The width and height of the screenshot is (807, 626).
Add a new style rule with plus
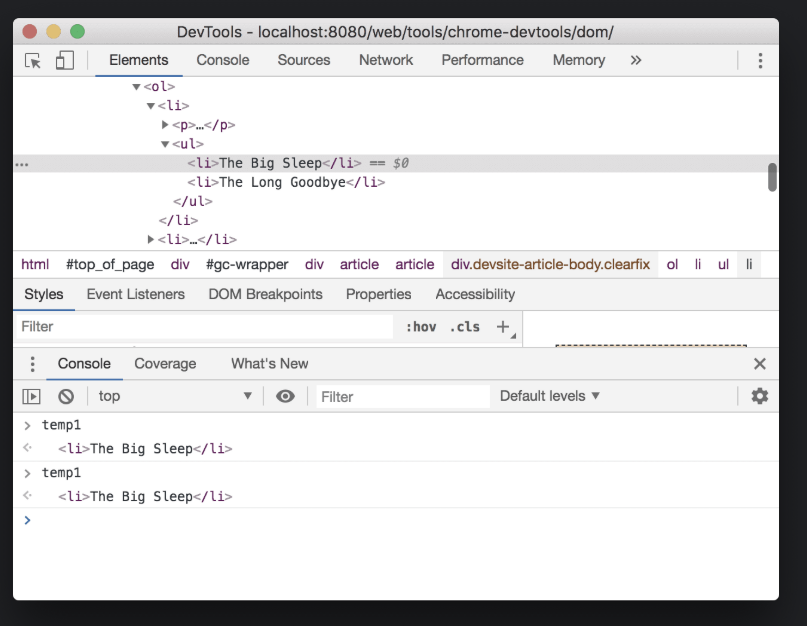point(502,327)
